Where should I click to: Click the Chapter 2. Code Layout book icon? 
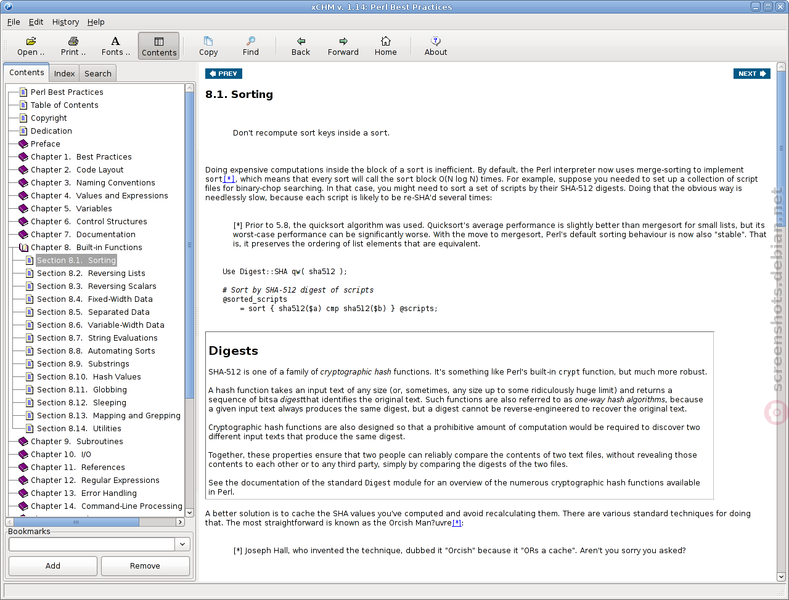[23, 170]
